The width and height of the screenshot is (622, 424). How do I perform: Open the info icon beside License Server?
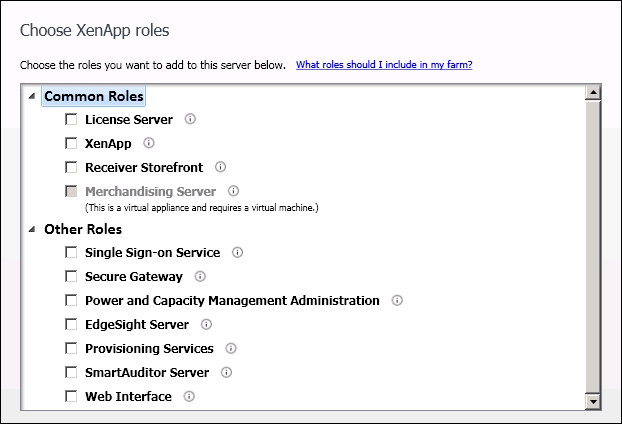click(190, 119)
